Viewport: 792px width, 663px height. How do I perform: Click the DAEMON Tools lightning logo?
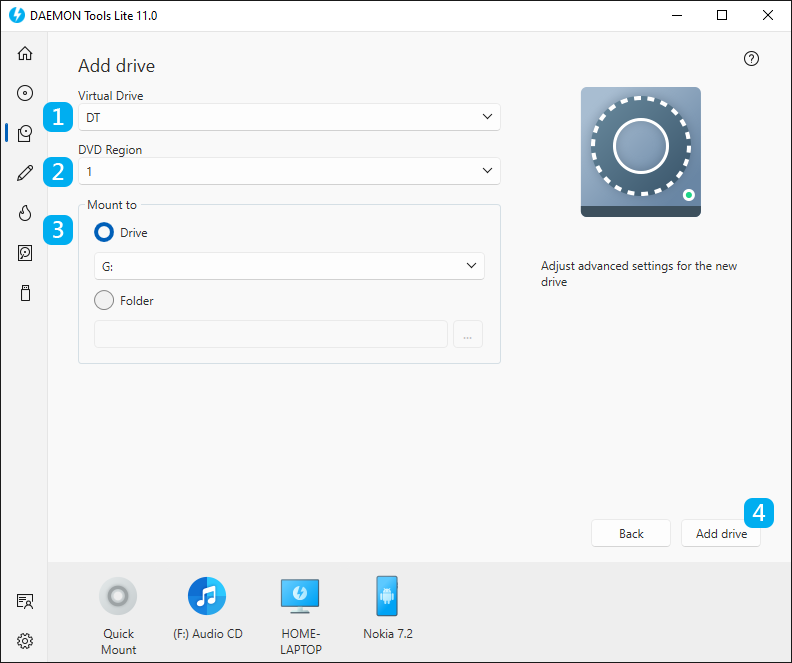pos(17,15)
